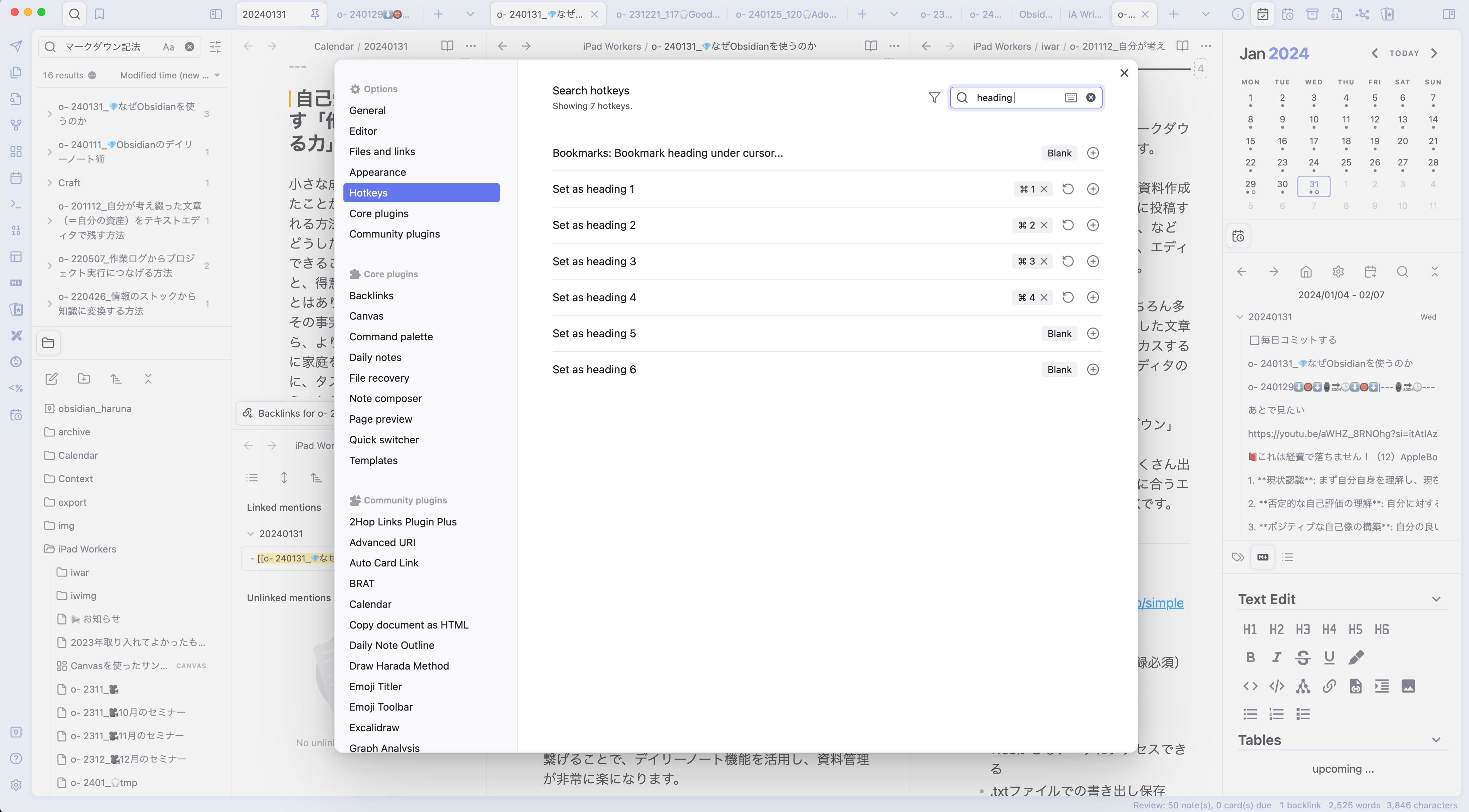Collapse the Tables section
Viewport: 1469px width, 812px height.
(x=1436, y=740)
